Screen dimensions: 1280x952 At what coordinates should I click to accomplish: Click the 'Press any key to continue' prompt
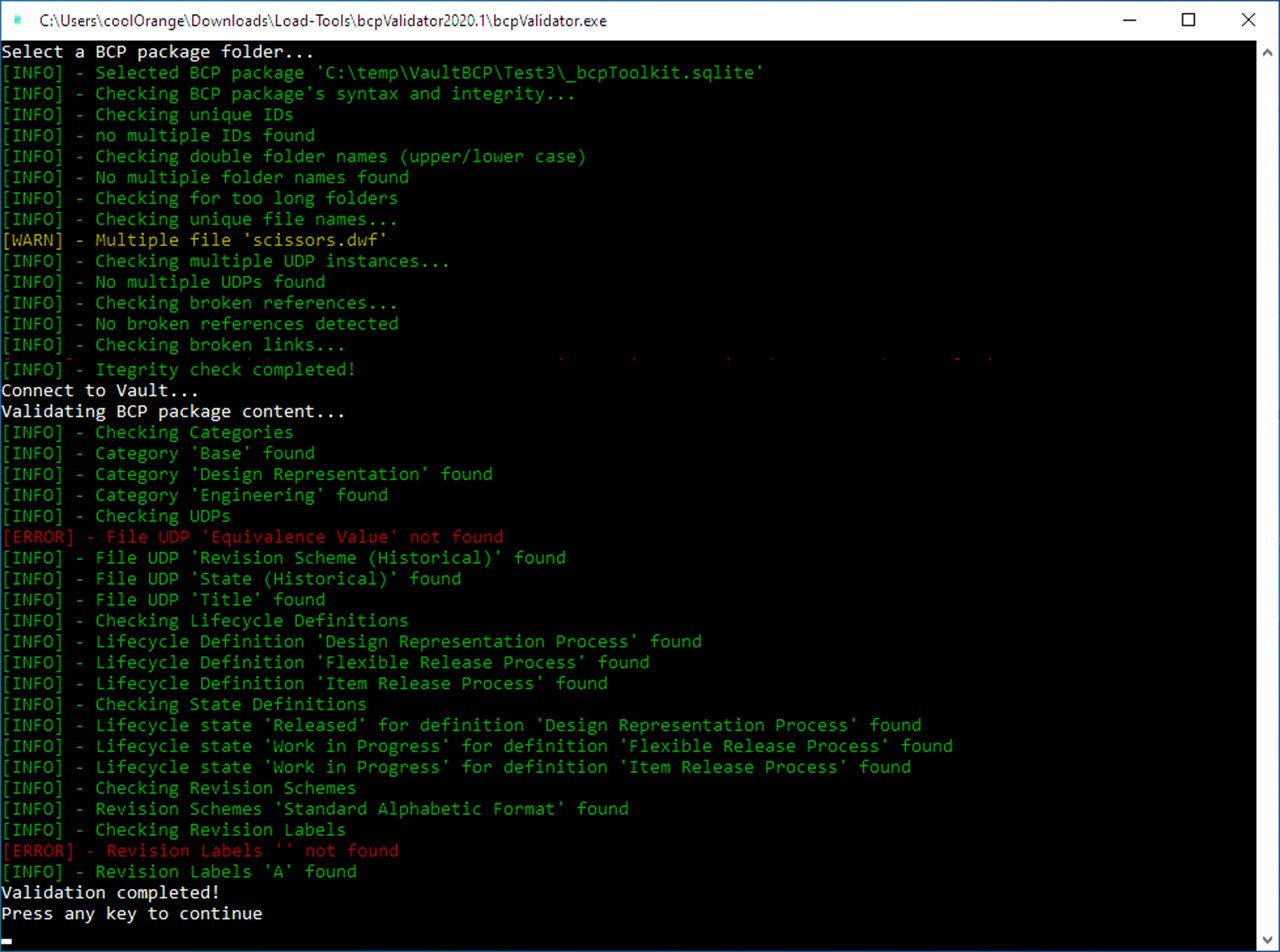click(132, 914)
